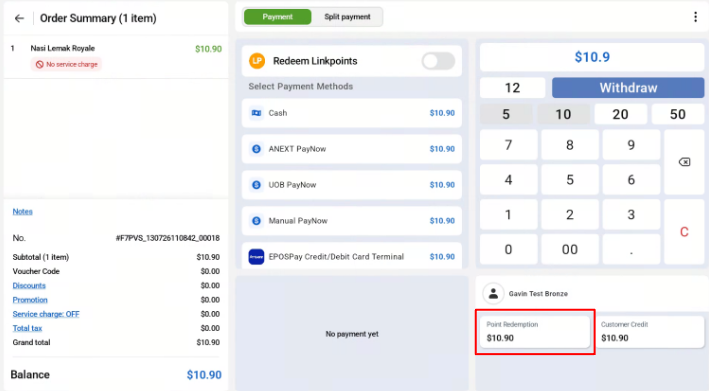The height and width of the screenshot is (391, 709).
Task: Click the Subtotal (1 item) label
Action: click(41, 257)
